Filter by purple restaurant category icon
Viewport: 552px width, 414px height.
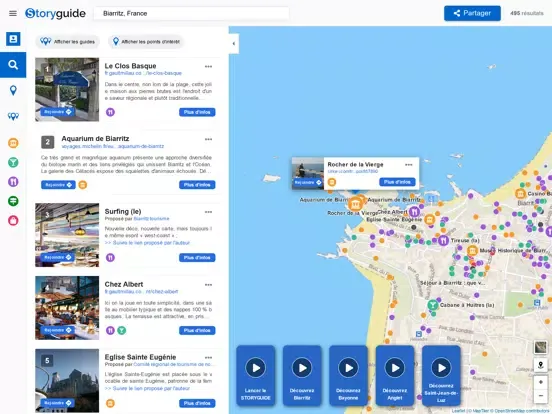pos(13,182)
